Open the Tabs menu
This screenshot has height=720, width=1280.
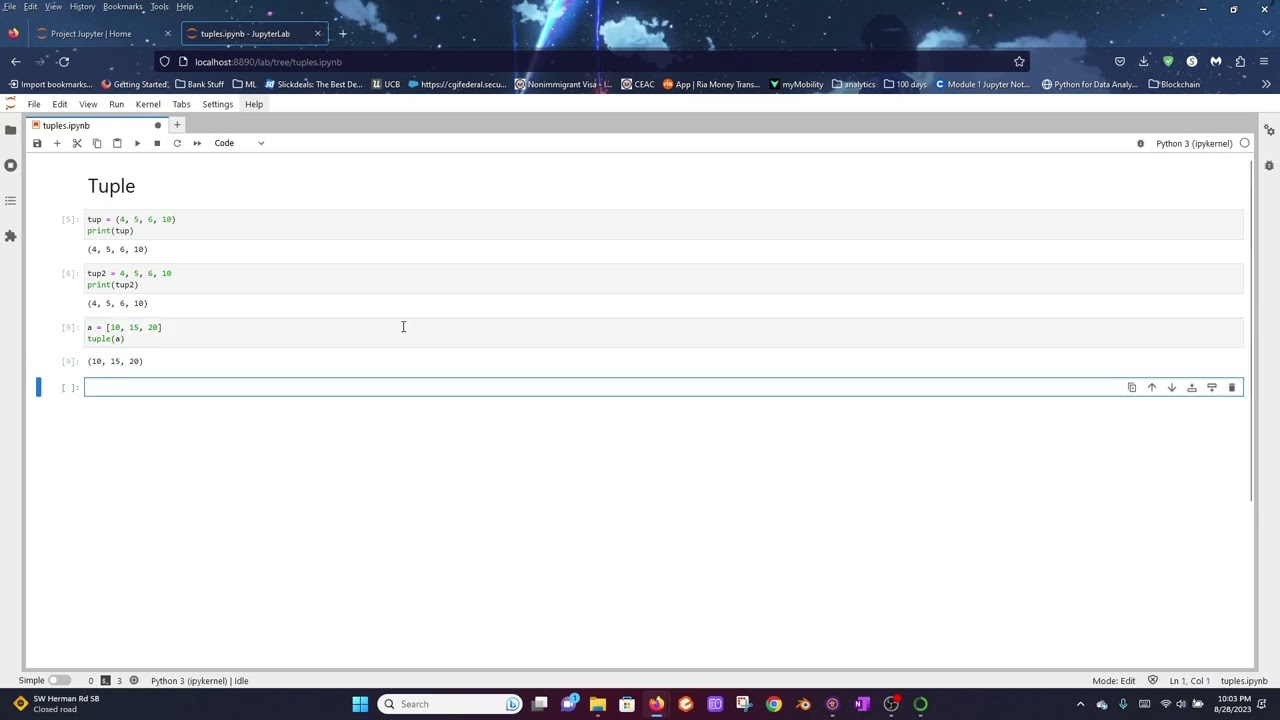tap(181, 104)
